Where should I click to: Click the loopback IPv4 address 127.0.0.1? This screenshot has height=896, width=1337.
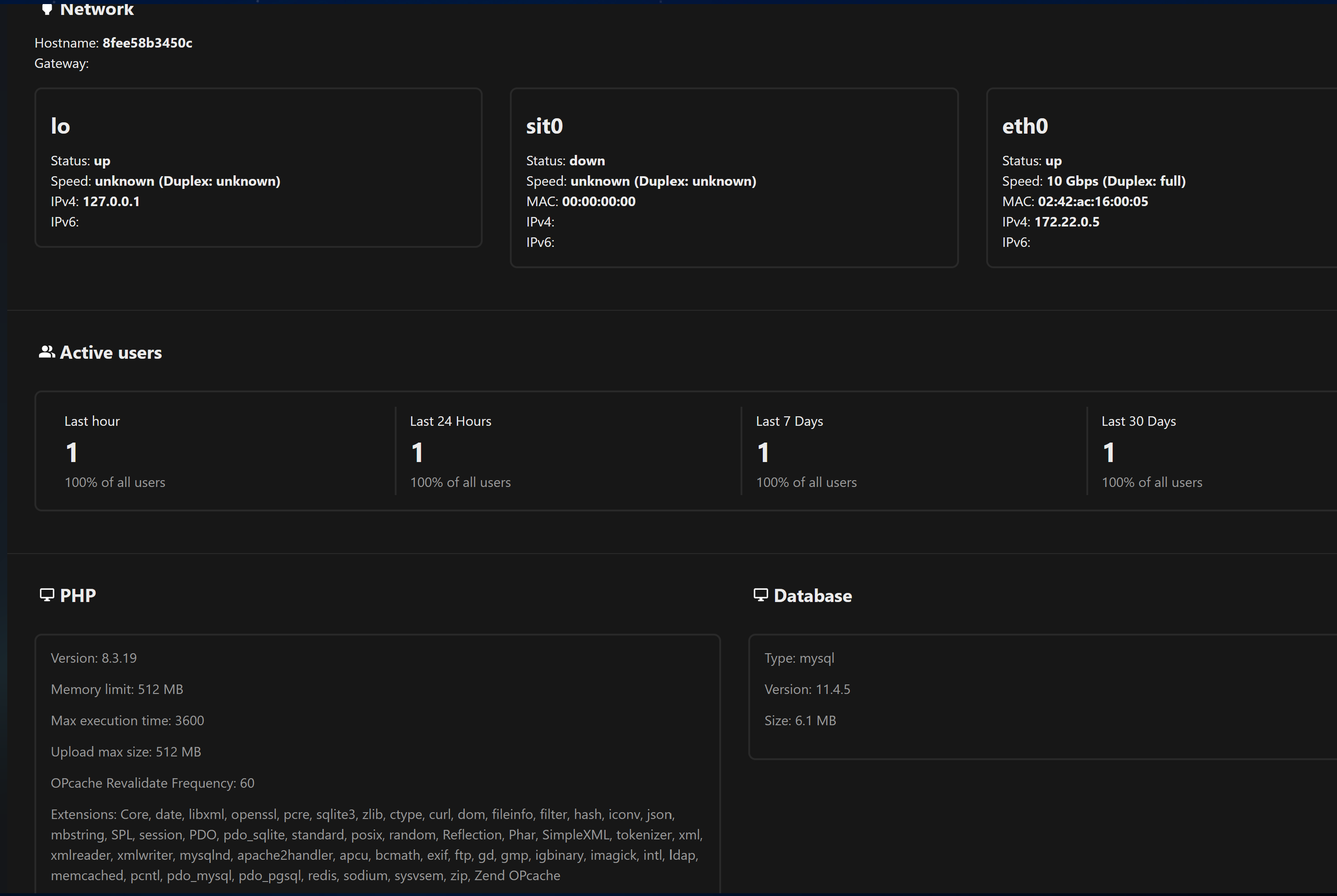pyautogui.click(x=111, y=201)
